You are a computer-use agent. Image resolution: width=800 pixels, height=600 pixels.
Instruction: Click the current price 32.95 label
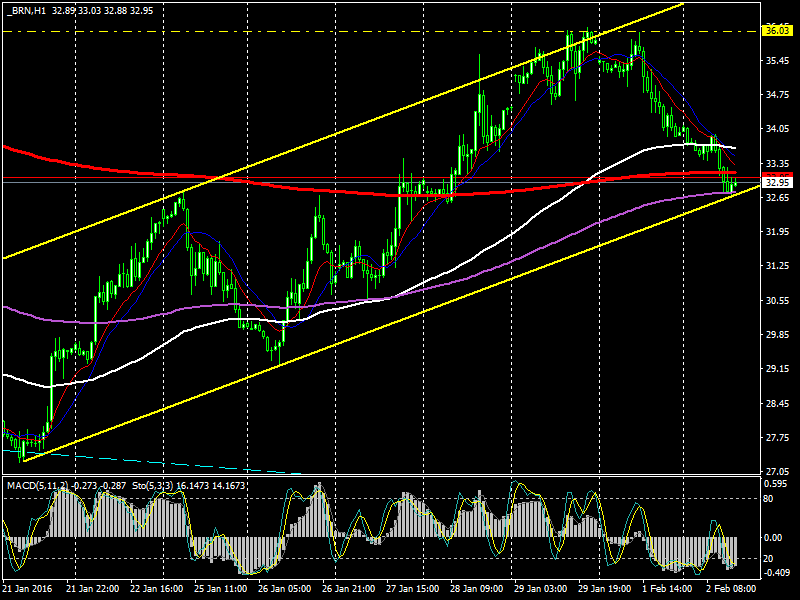tap(778, 182)
